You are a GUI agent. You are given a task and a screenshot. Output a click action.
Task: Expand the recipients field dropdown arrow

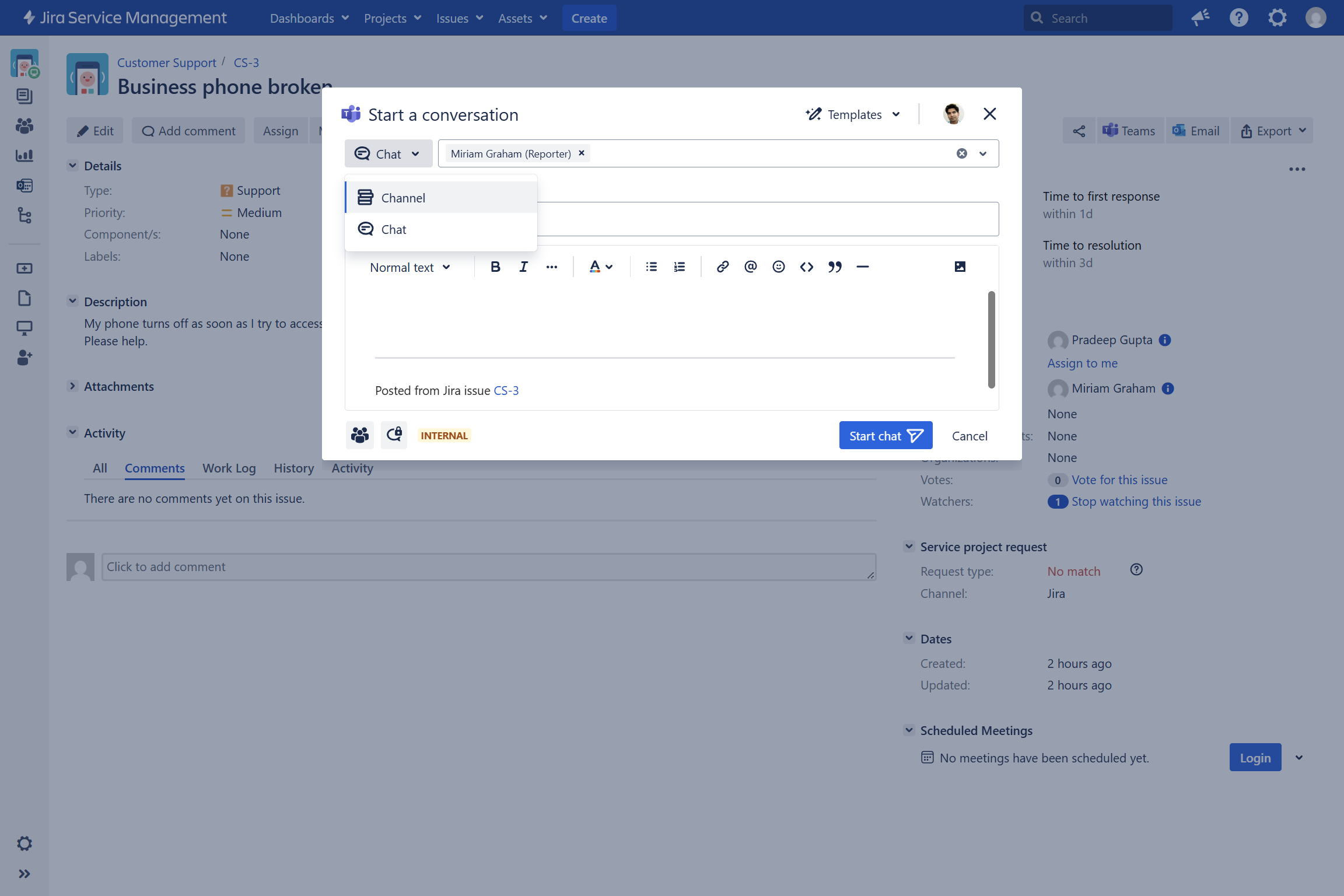click(x=983, y=153)
